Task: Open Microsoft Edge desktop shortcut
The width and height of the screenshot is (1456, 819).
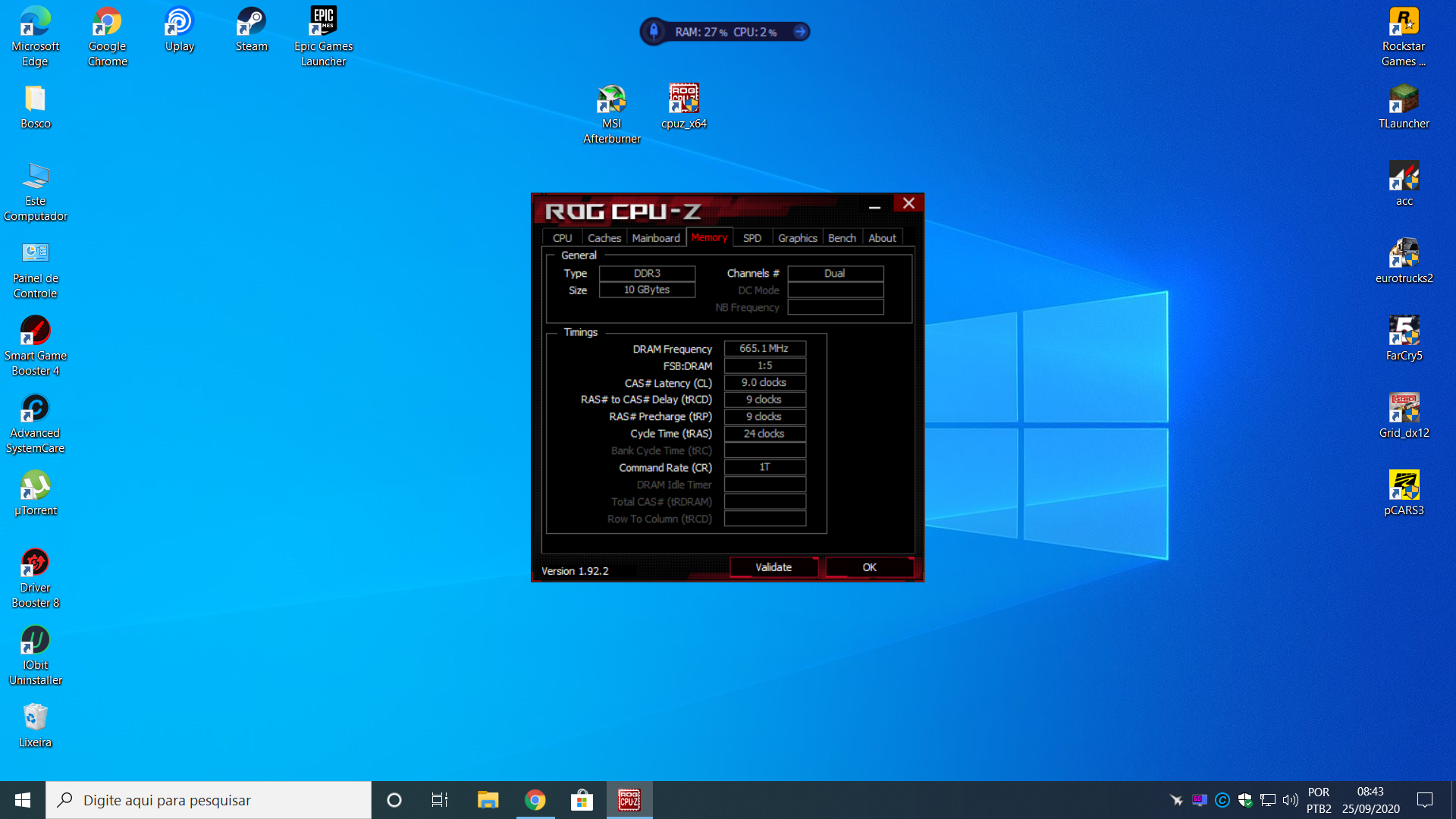Action: click(35, 36)
